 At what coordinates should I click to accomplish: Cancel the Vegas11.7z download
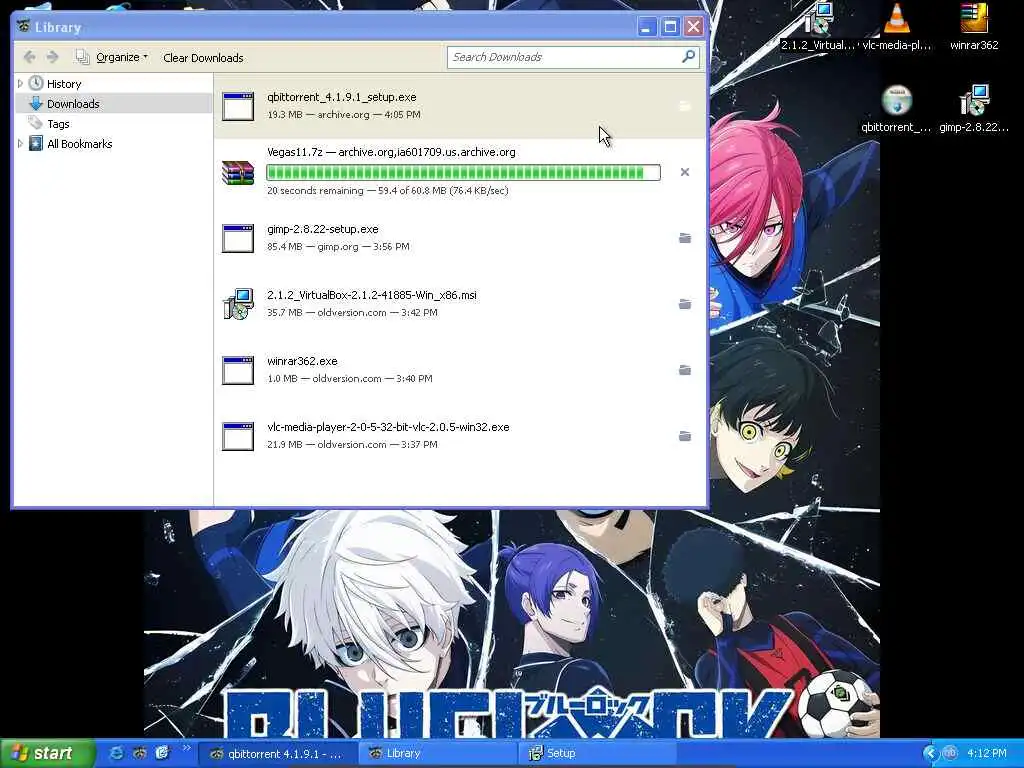pyautogui.click(x=684, y=172)
